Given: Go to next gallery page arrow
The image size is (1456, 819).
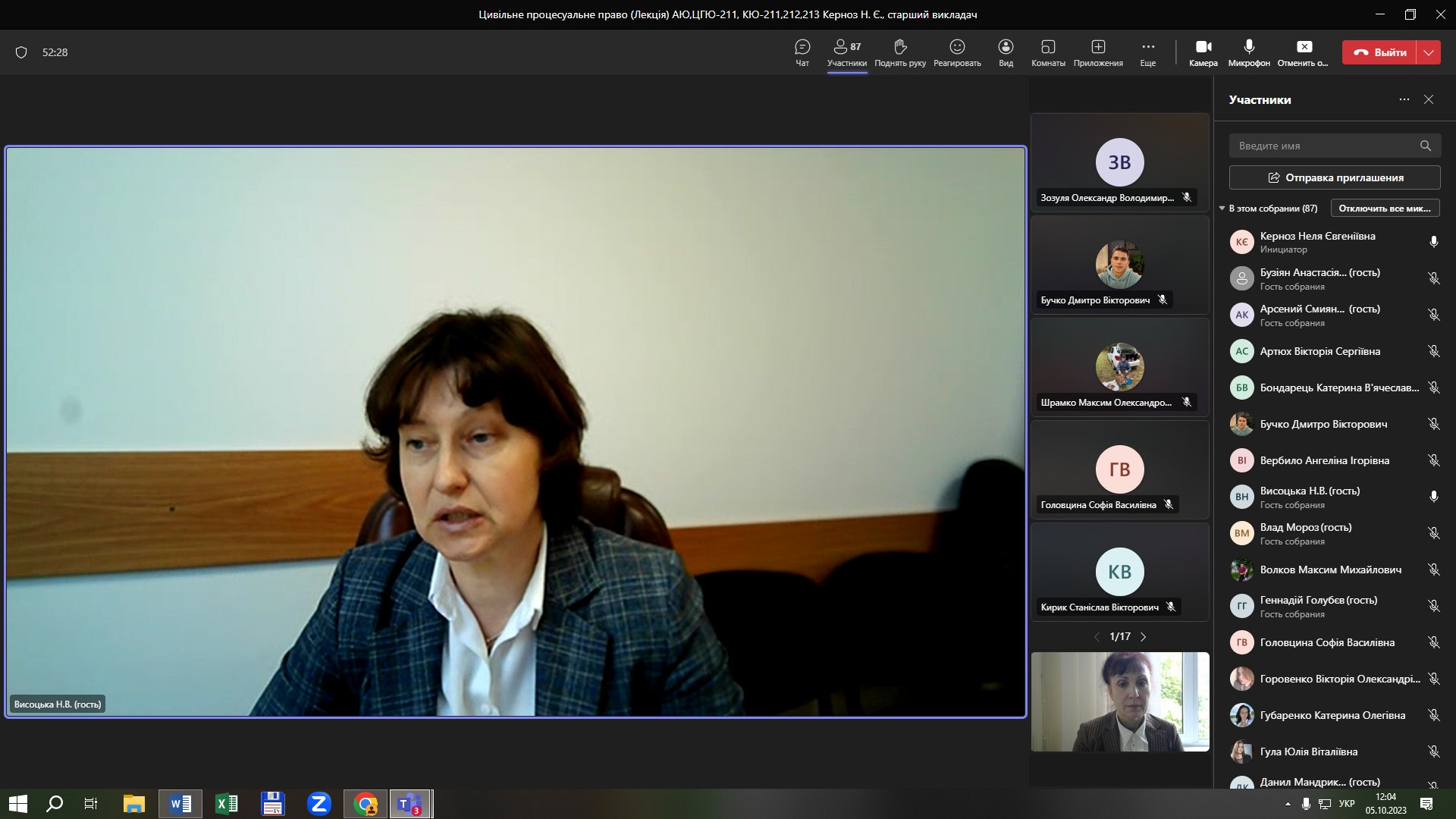Looking at the screenshot, I should tap(1144, 637).
